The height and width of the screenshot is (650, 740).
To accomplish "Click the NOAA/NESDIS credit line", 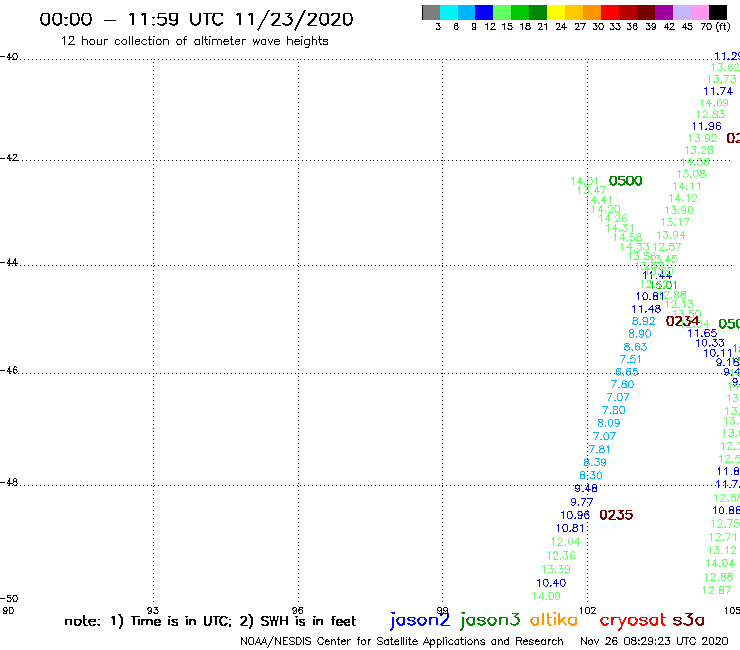I will (x=402, y=641).
